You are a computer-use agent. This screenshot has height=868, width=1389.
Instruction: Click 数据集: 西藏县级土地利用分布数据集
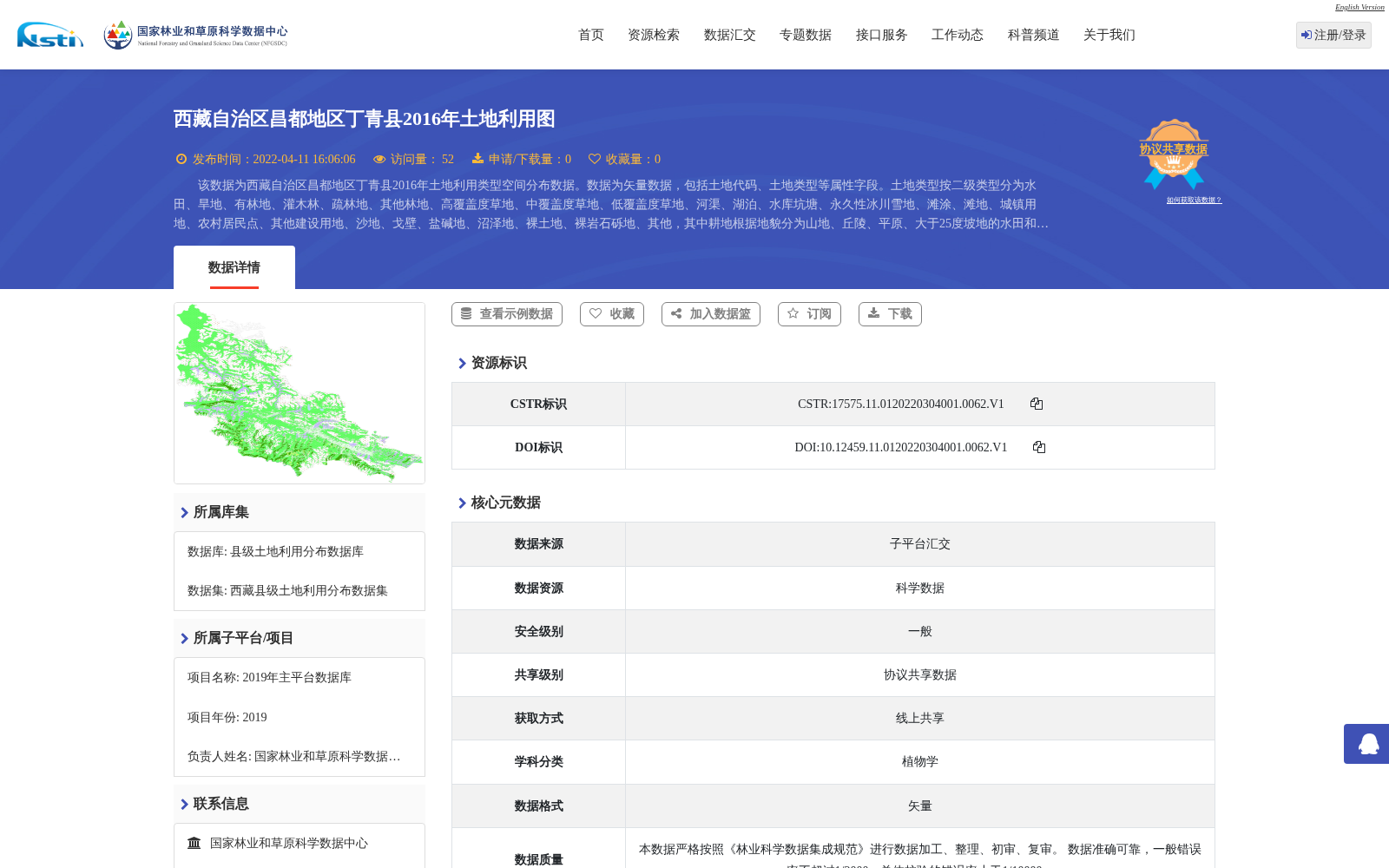tap(287, 591)
